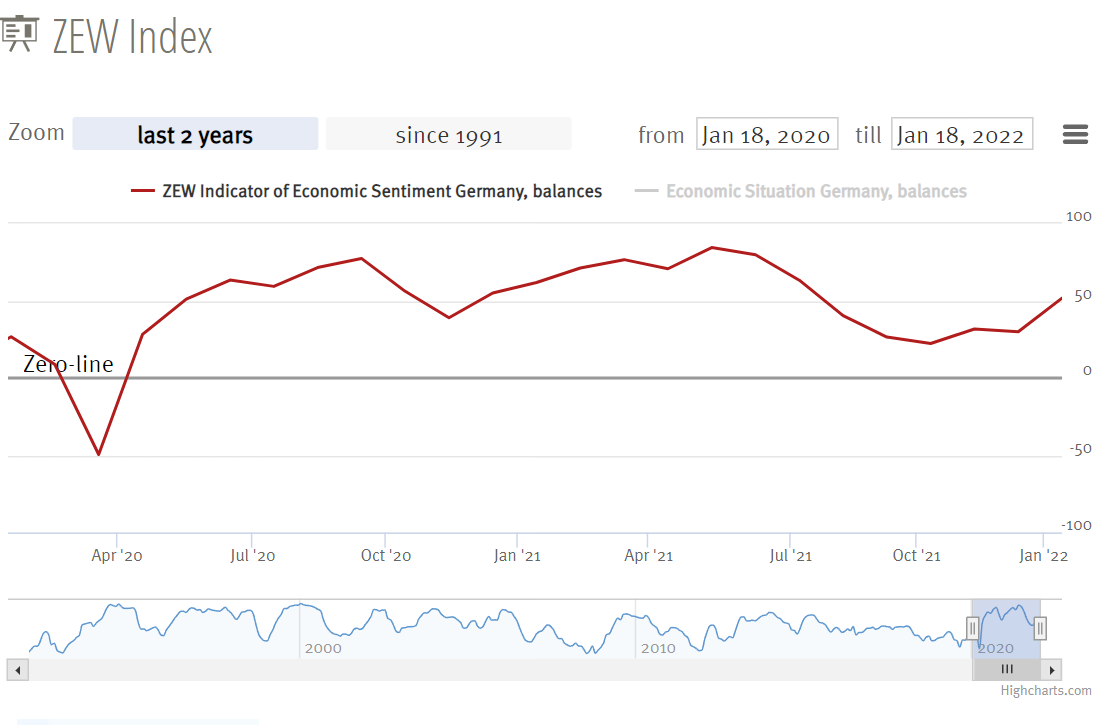This screenshot has height=725, width=1105.
Task: Show the Economic Situation Germany series
Action: 816,191
